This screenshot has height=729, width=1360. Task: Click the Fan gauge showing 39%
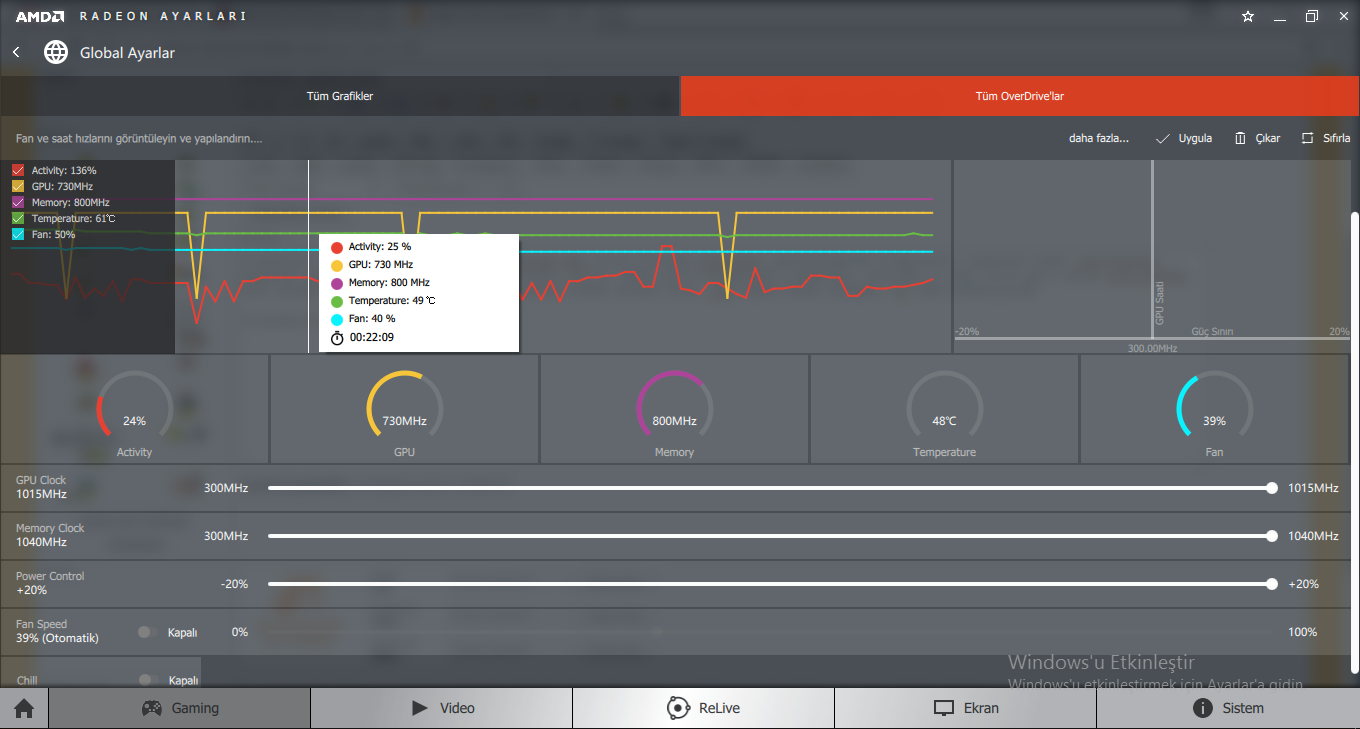(1215, 410)
